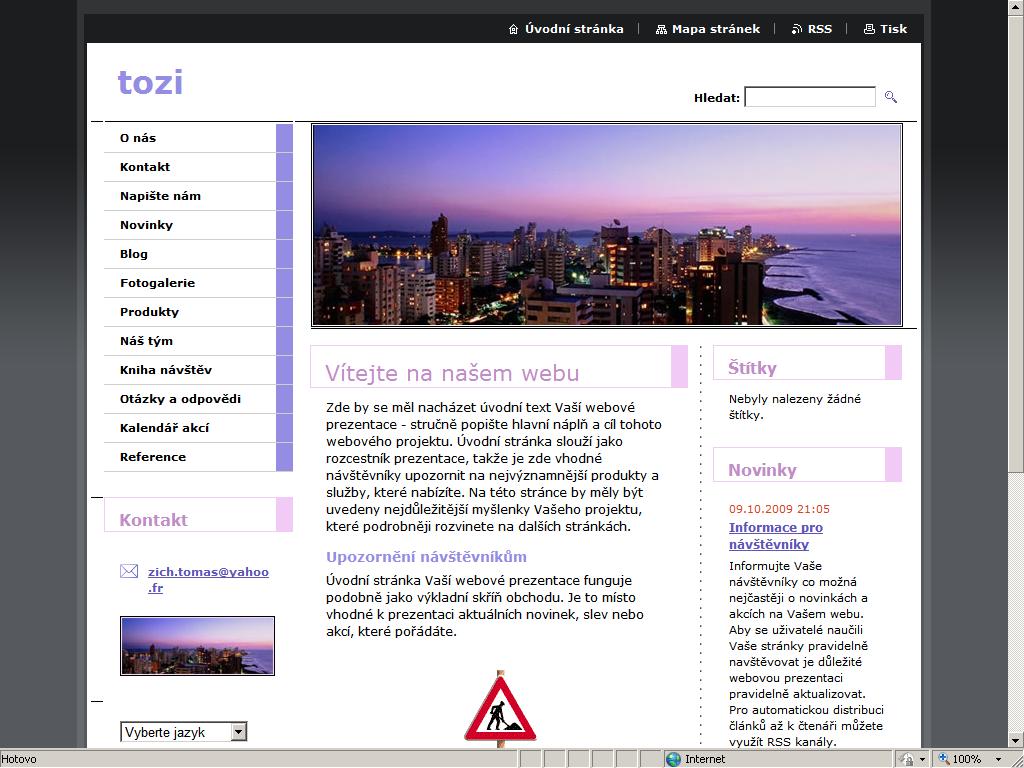This screenshot has width=1024, height=768.
Task: Select Kniha návštěv in the side menu
Action: point(166,370)
